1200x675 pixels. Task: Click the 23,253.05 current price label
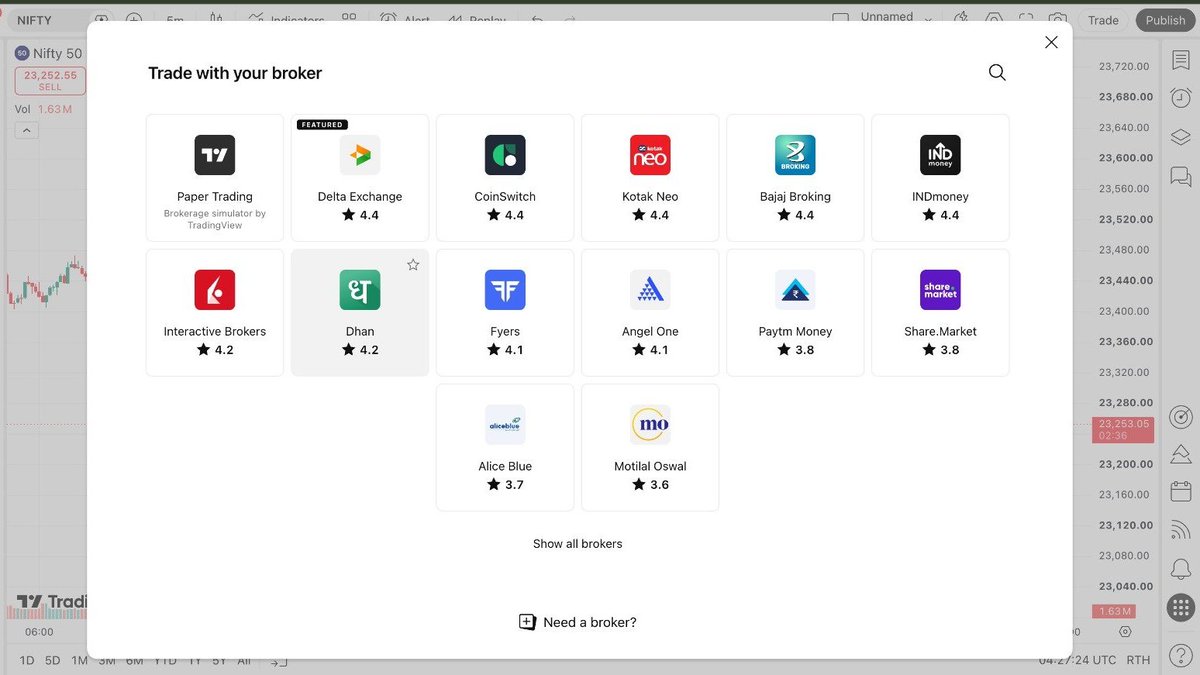click(x=1123, y=430)
